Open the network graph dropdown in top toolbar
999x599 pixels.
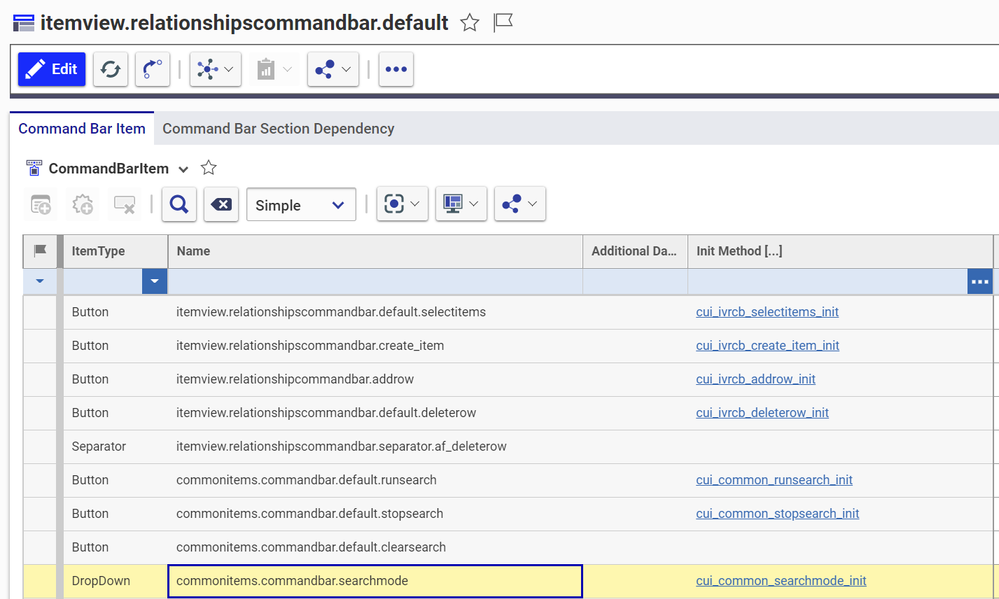[215, 69]
